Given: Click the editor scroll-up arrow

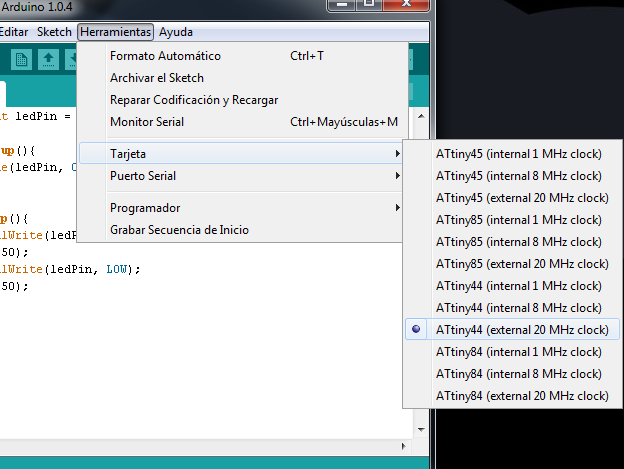Looking at the screenshot, I should pos(421,116).
